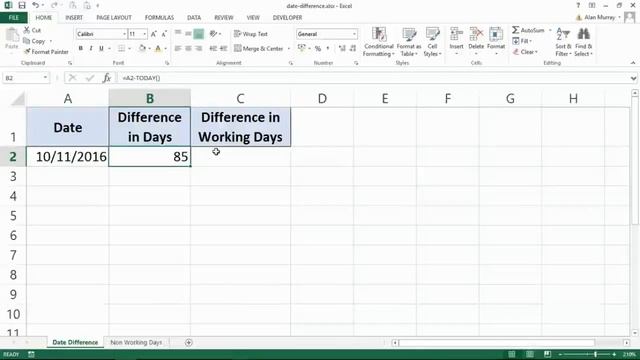Center text horizontally
Viewport: 640px width, 360px height.
pyautogui.click(x=188, y=48)
